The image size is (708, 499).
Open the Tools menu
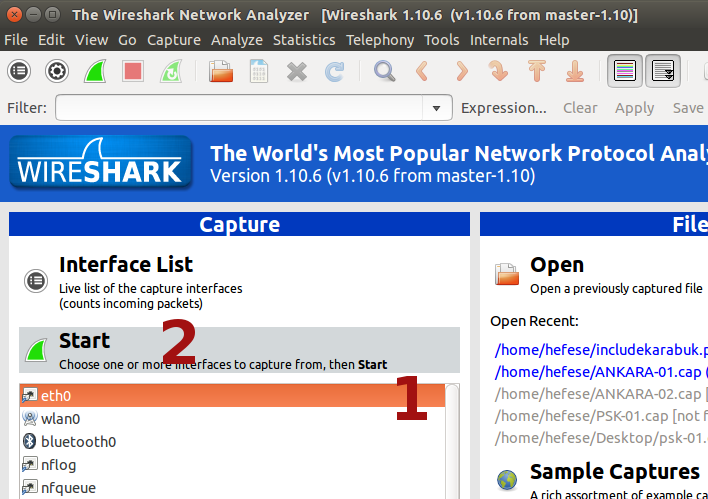[442, 40]
